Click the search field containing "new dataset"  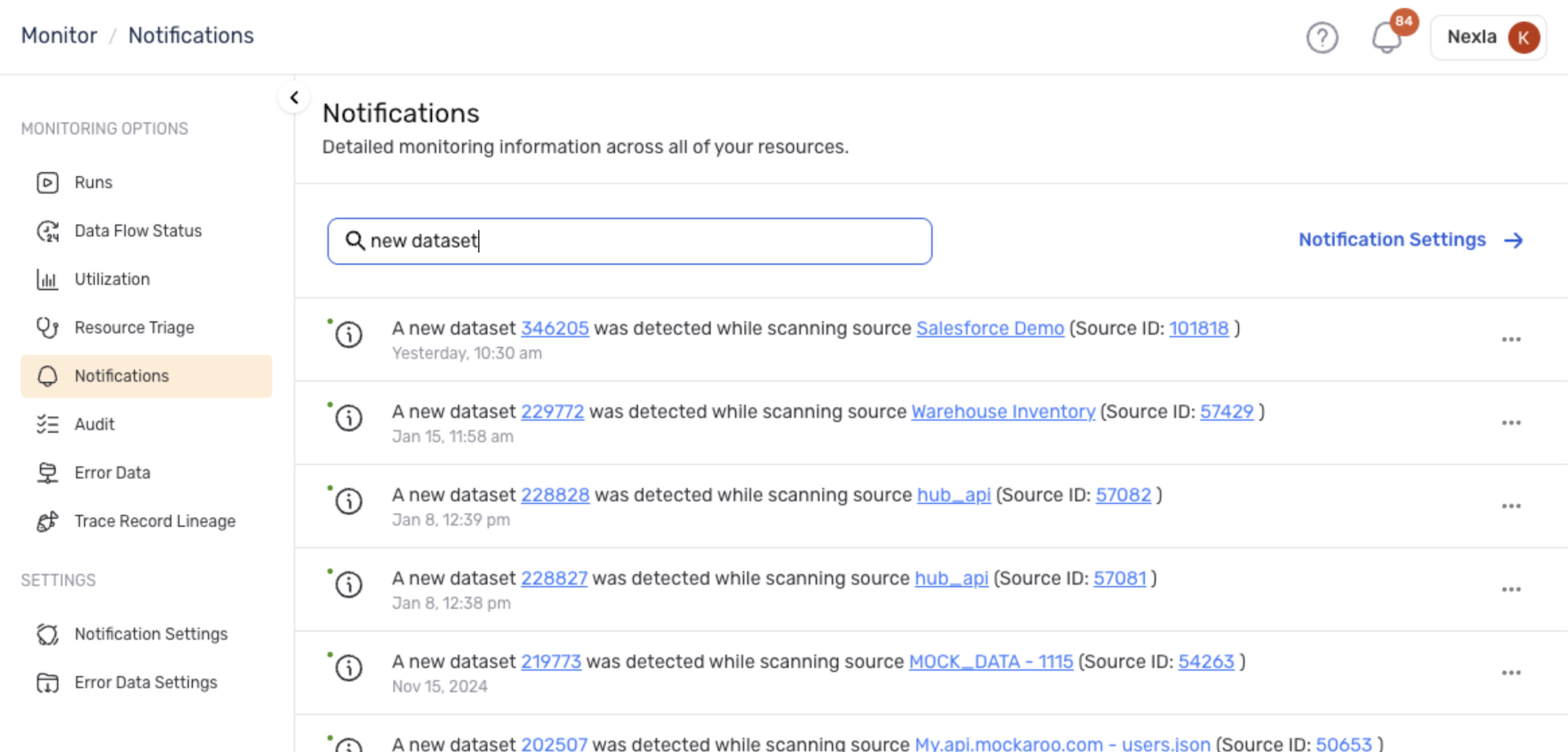pyautogui.click(x=630, y=241)
